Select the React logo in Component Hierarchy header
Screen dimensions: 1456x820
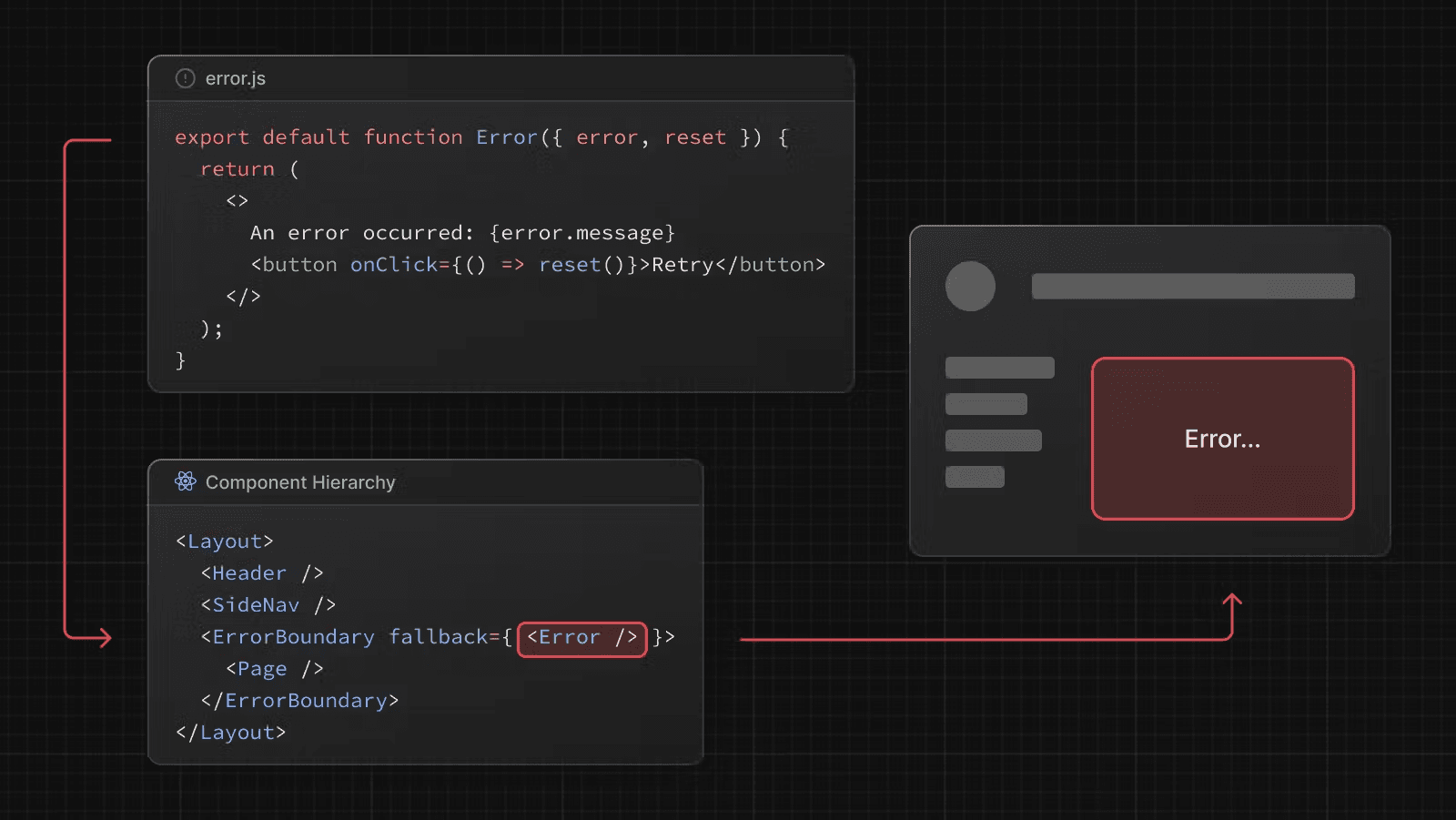tap(185, 481)
